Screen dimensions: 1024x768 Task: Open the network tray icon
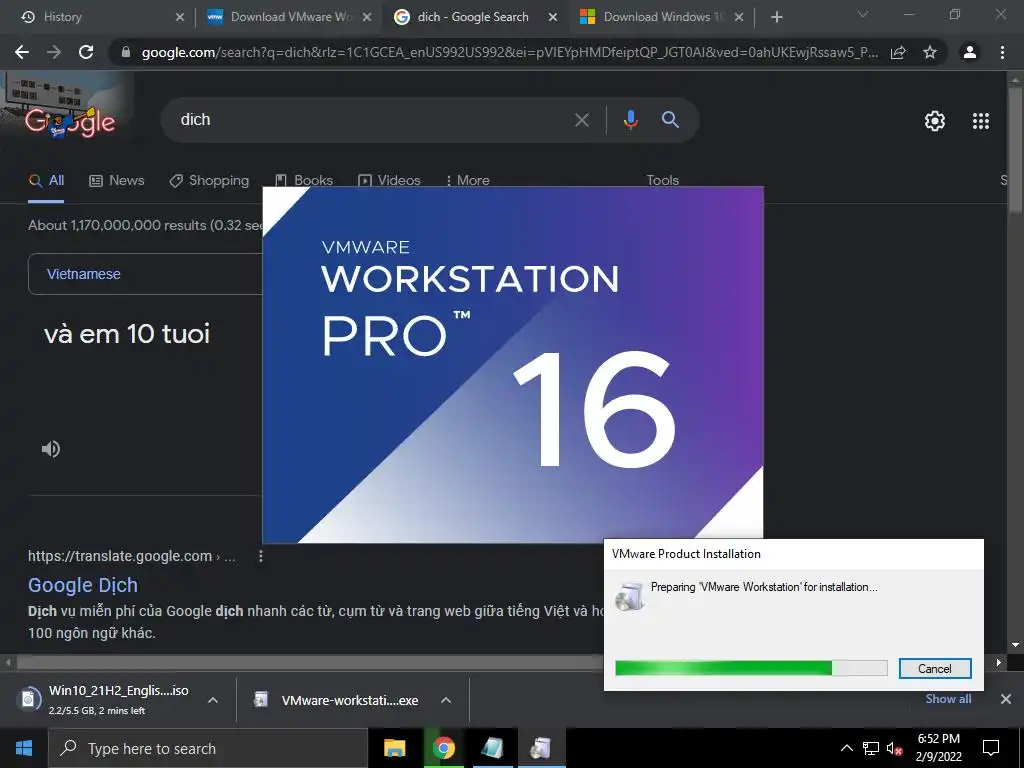click(x=871, y=748)
